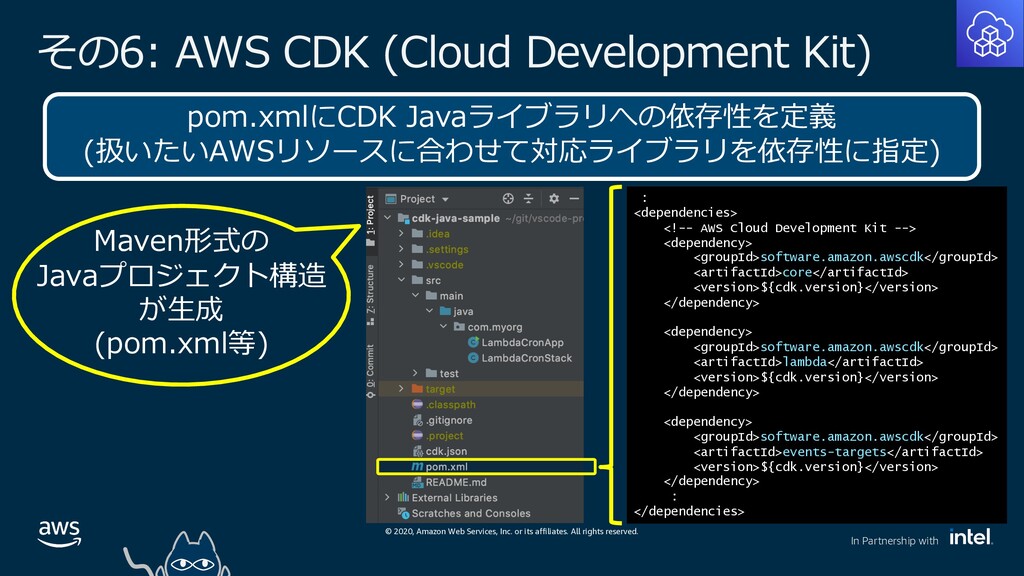This screenshot has height=576, width=1024.
Task: Collapse the main folder chevron
Action: [415, 295]
